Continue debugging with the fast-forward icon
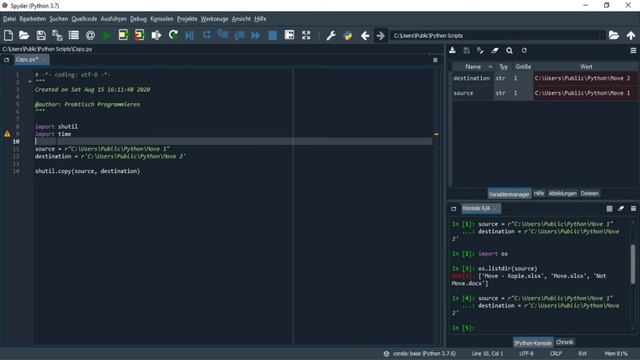The image size is (640, 360). click(x=256, y=36)
